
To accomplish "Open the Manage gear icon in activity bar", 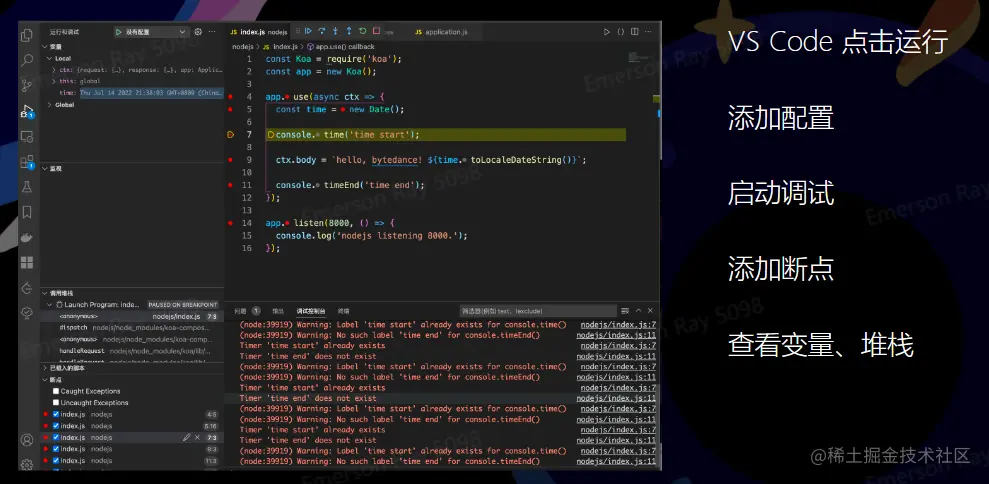I will [x=26, y=464].
